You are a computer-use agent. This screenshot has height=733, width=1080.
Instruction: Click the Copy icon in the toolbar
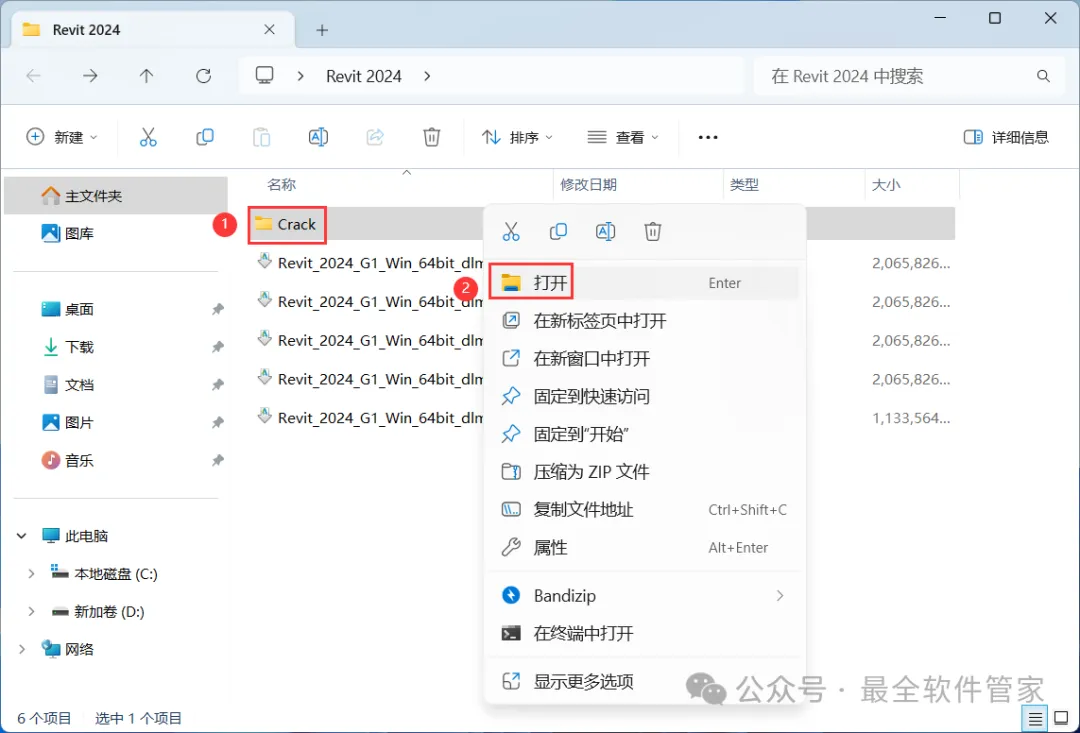coord(205,137)
